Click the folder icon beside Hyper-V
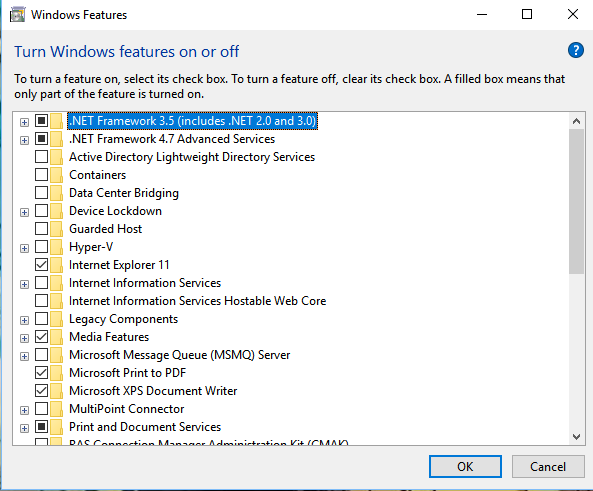The height and width of the screenshot is (491, 593). pos(56,247)
